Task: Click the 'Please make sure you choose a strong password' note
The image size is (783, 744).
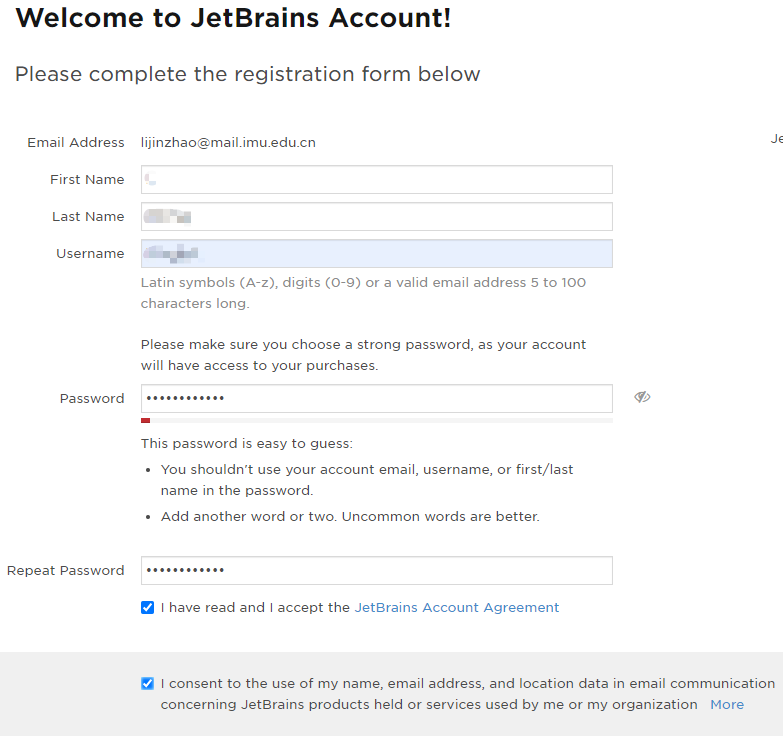Action: pos(363,355)
